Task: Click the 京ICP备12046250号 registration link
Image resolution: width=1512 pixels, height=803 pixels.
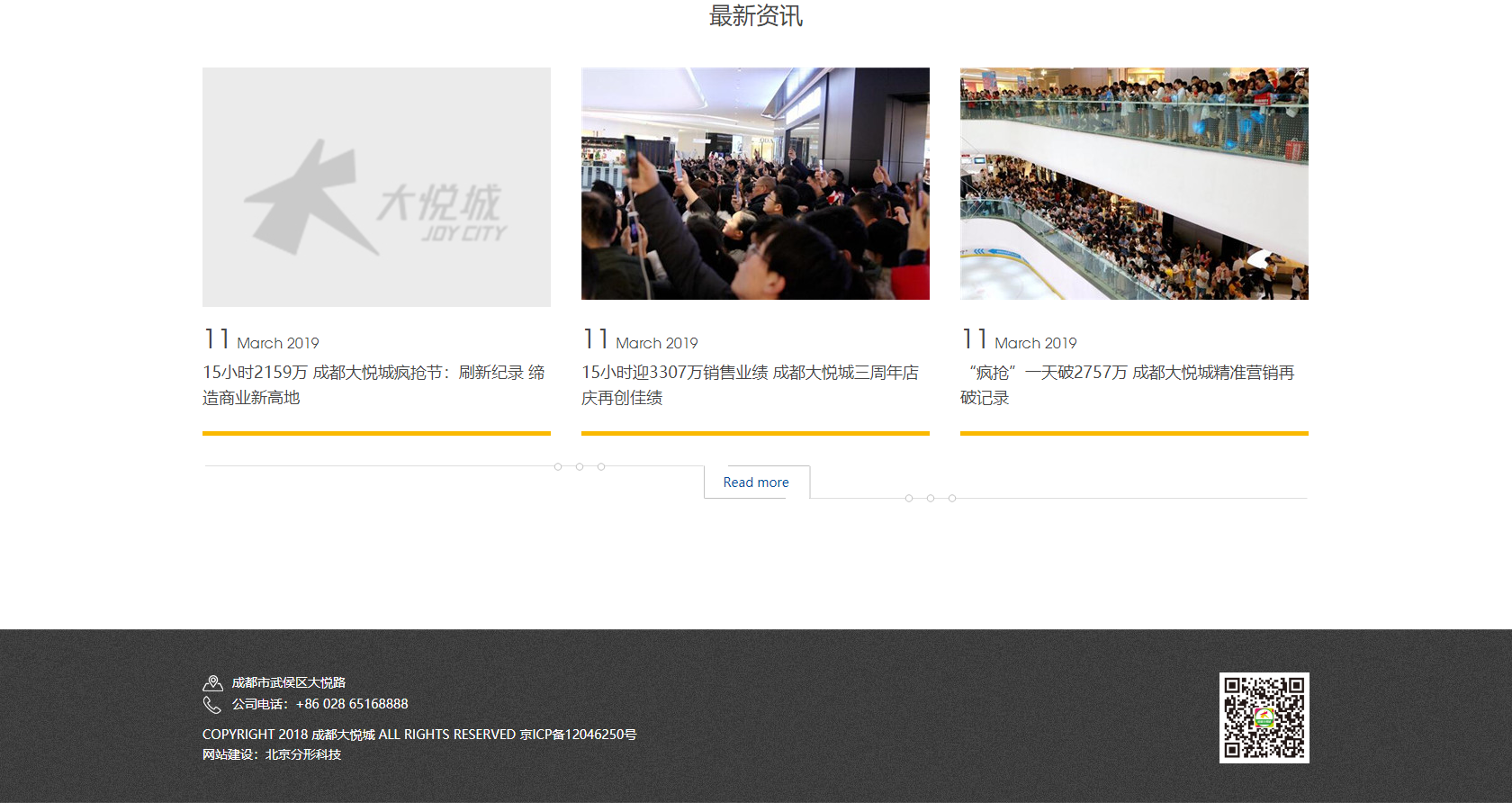Action: pos(578,735)
